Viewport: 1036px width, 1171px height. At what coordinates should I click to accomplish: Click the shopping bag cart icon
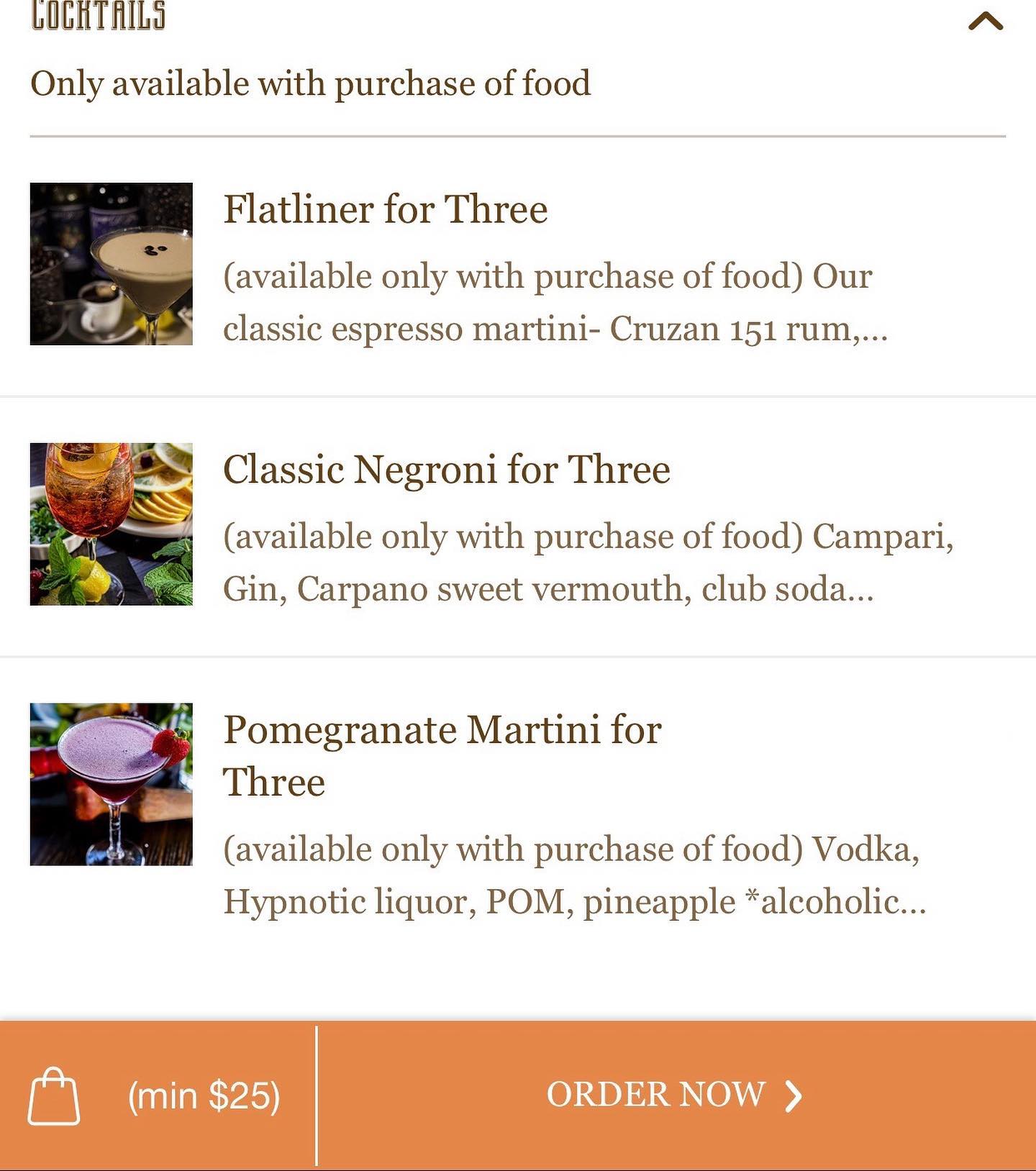(54, 1095)
